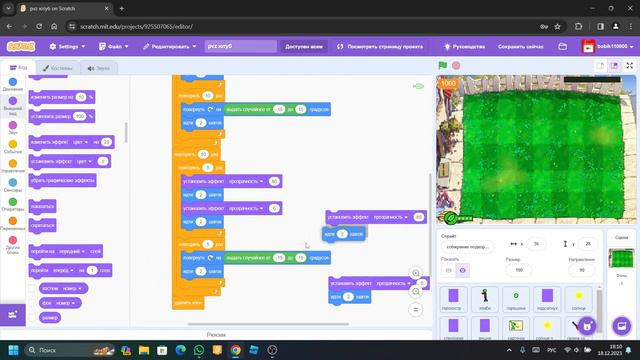Screen dimensions: 640x360
Task: Select the Движение blocks category
Action: tap(13, 84)
